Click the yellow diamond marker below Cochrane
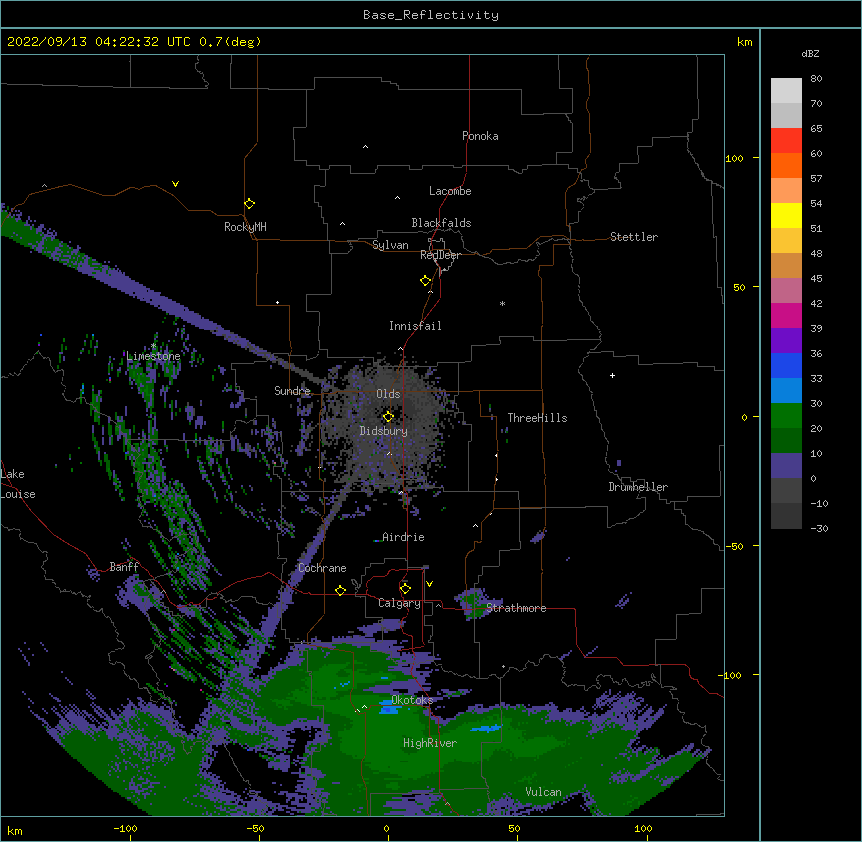This screenshot has width=862, height=842. coord(340,590)
